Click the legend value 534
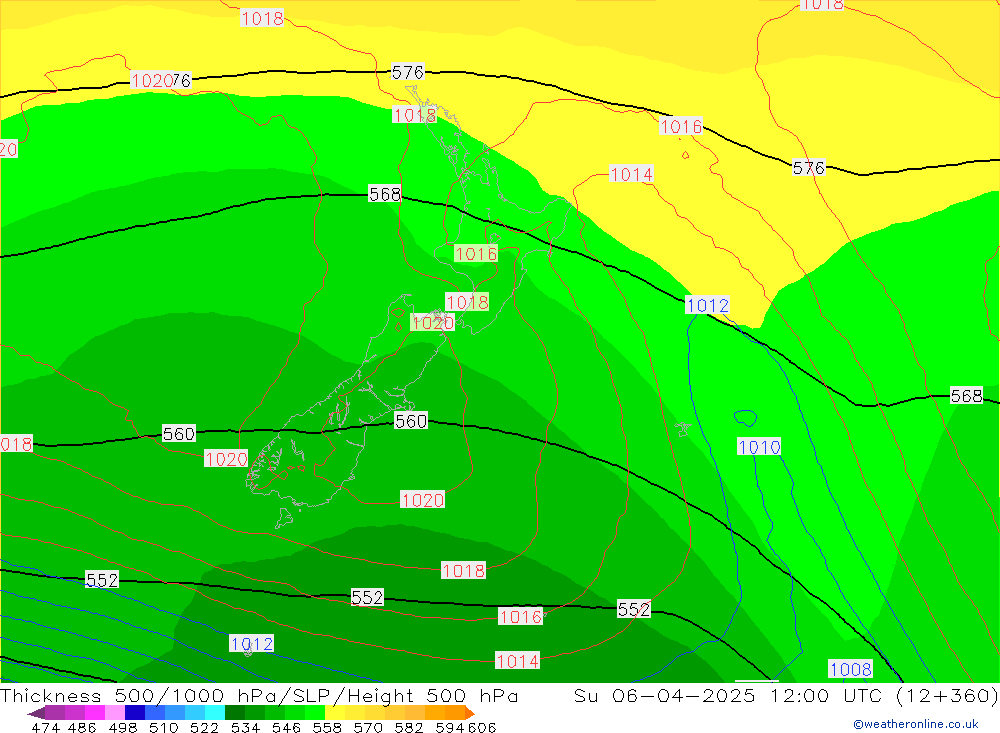 (x=246, y=727)
